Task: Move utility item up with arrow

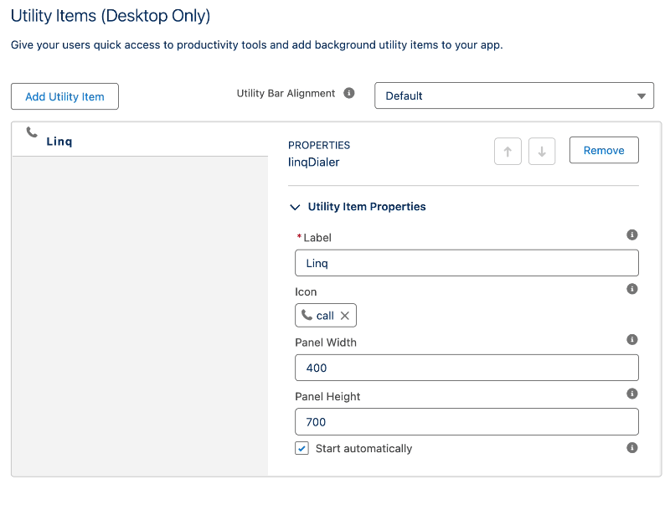Action: 508,151
